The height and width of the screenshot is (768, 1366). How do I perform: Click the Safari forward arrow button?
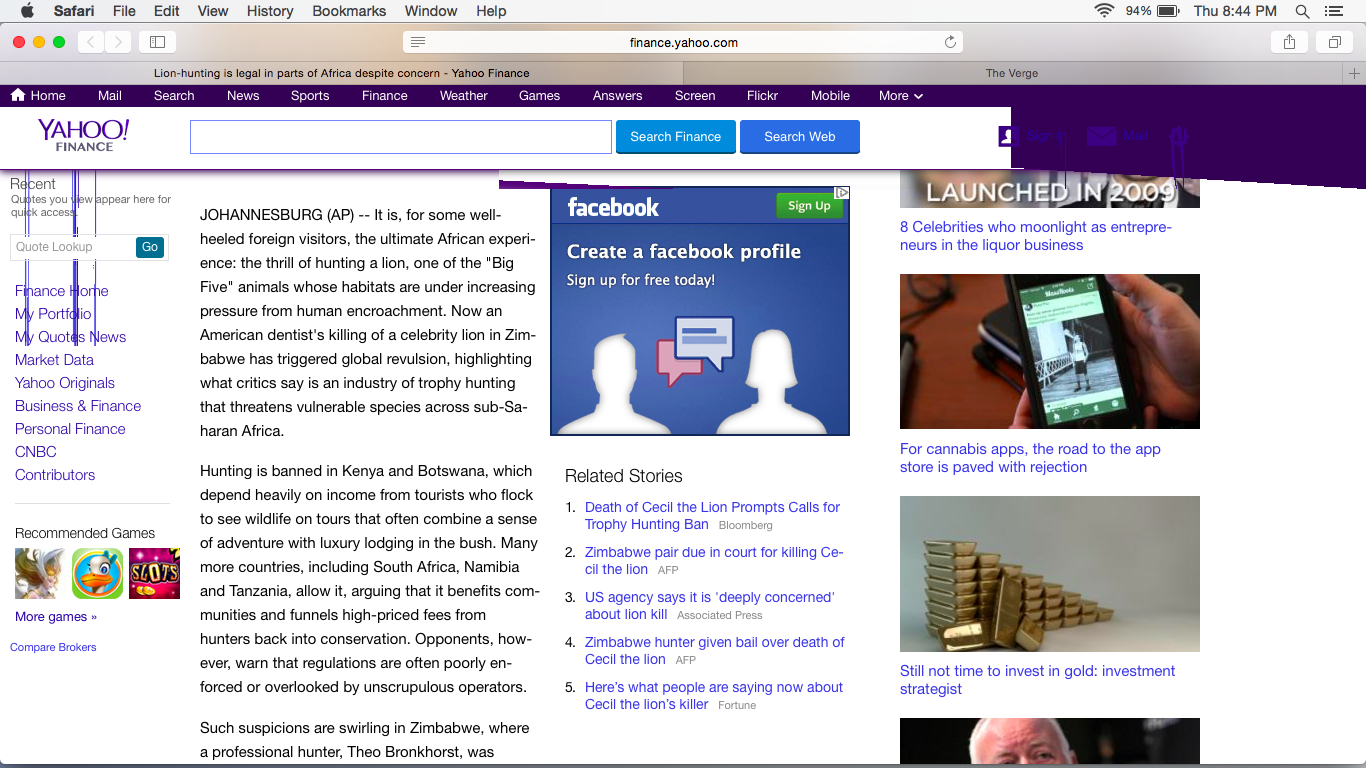tap(118, 42)
